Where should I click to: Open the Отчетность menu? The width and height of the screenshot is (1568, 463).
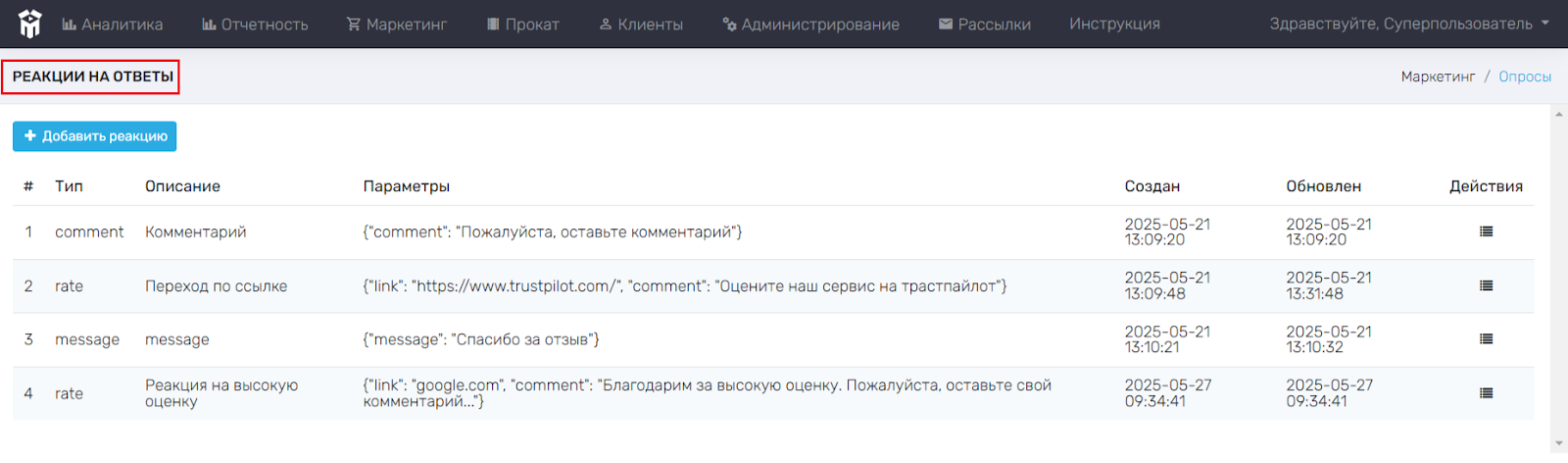tap(255, 24)
